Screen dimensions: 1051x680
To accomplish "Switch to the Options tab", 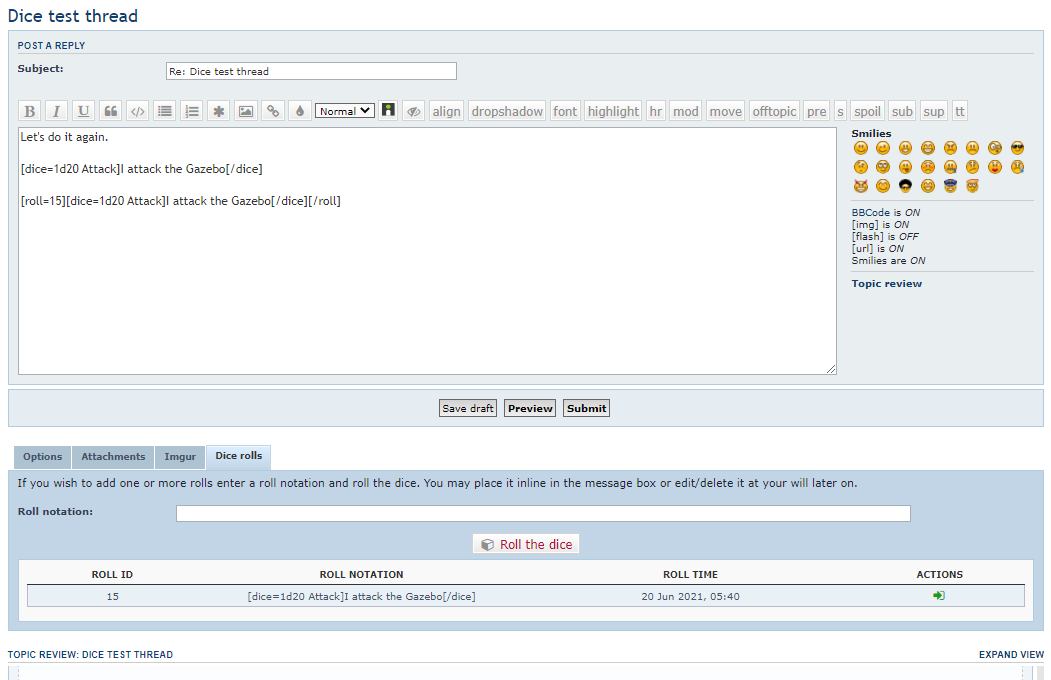I will click(x=43, y=457).
